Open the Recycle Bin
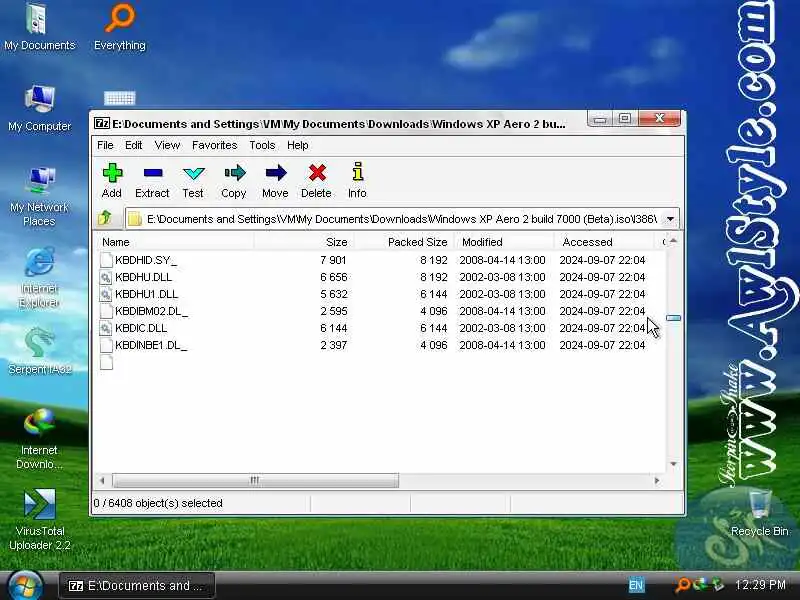Viewport: 800px width, 600px height. point(759,513)
